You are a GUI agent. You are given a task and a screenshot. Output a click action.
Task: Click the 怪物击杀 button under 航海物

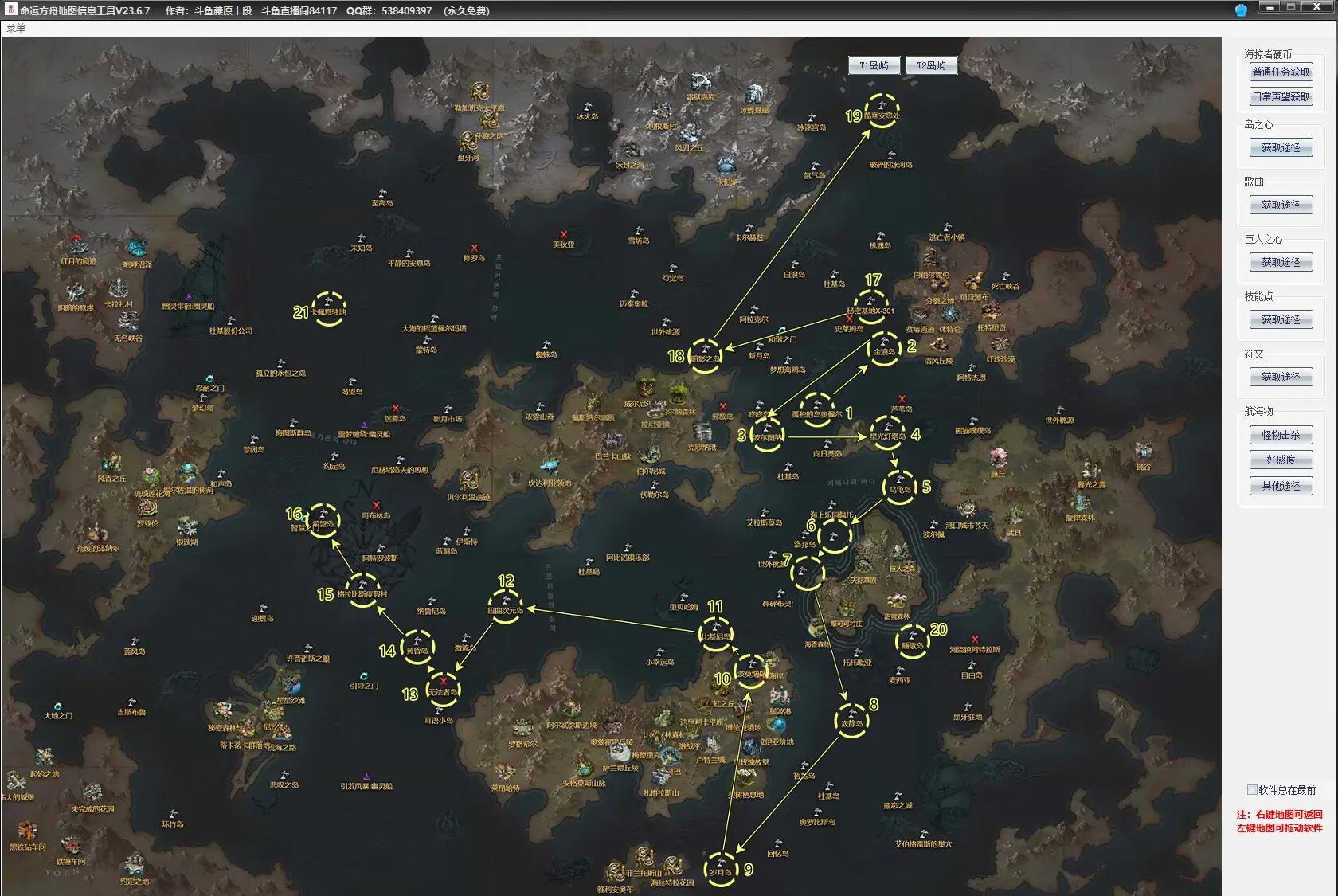(1281, 435)
